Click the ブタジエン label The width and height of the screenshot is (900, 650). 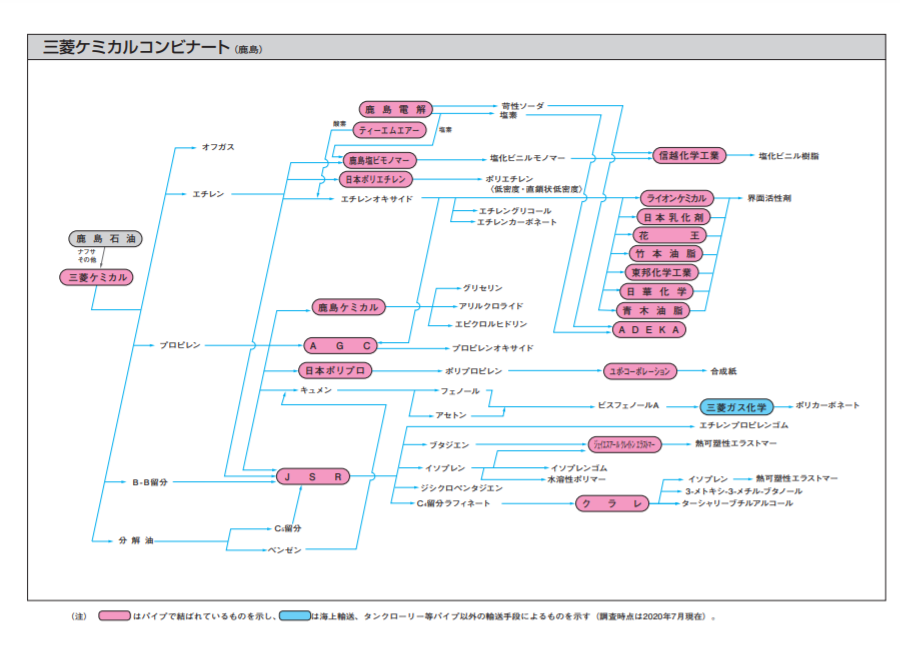pyautogui.click(x=449, y=444)
